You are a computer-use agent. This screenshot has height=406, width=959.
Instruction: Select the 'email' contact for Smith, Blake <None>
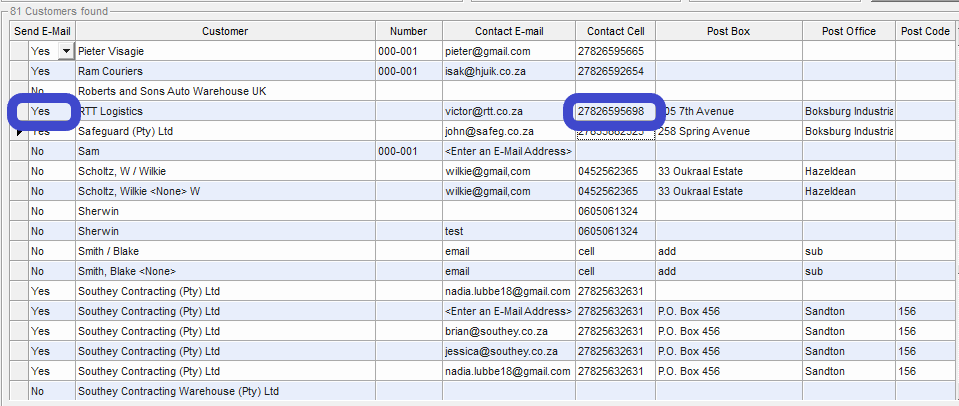click(509, 271)
